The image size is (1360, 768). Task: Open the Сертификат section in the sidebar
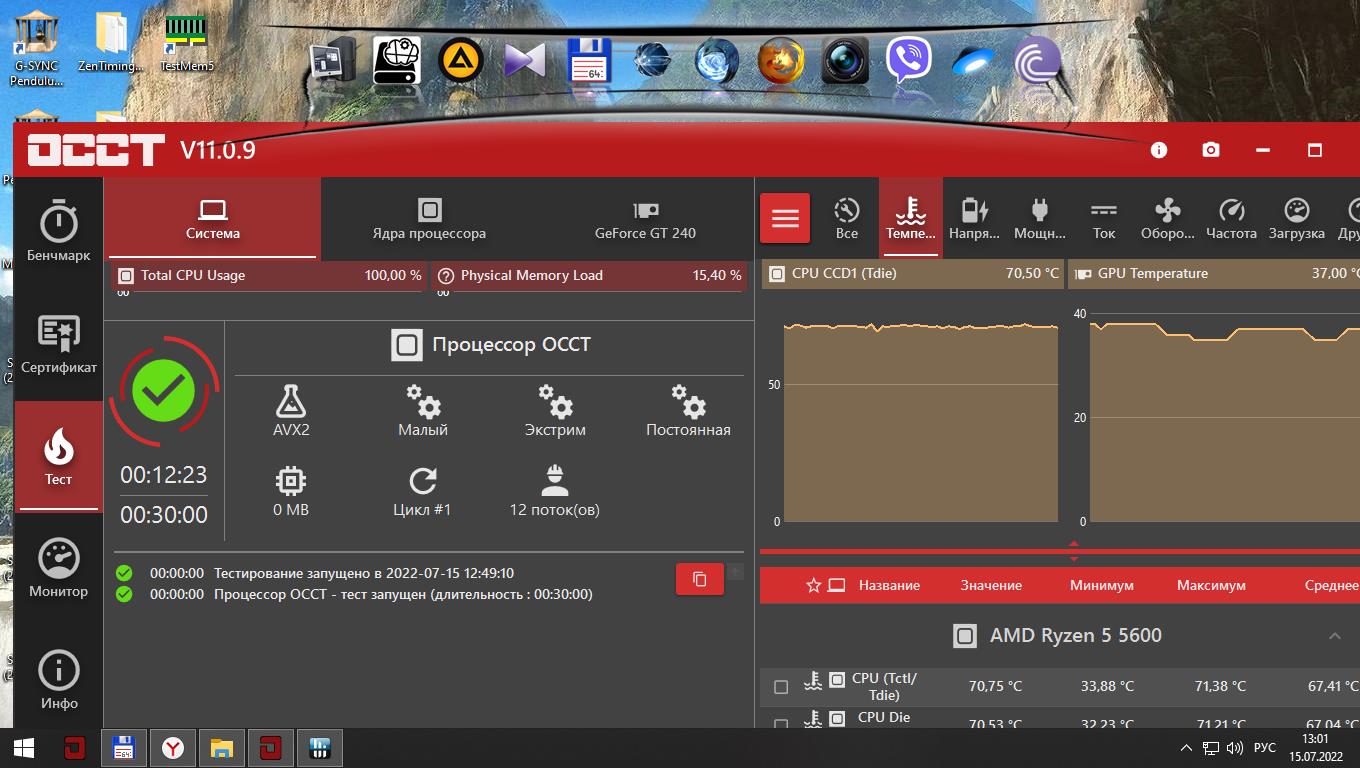58,344
